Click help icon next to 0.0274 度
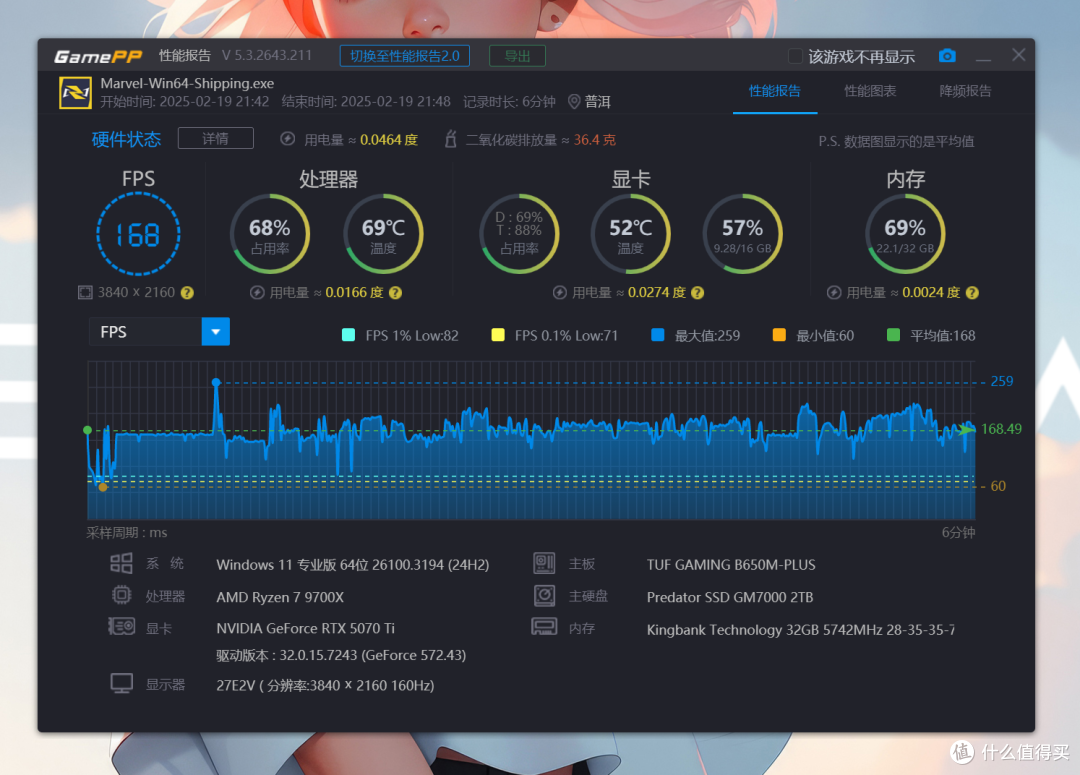This screenshot has height=775, width=1080. click(697, 293)
